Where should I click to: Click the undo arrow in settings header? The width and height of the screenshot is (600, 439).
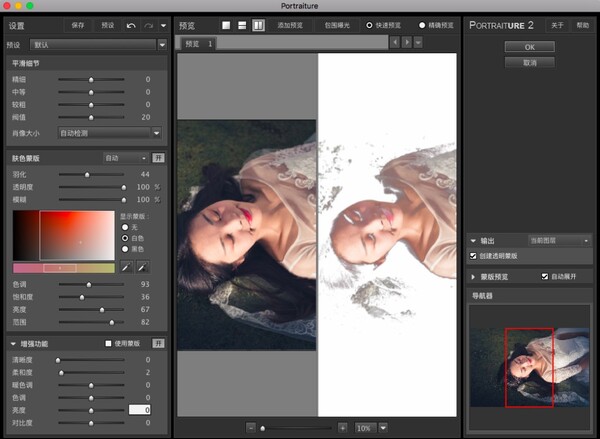(x=131, y=26)
